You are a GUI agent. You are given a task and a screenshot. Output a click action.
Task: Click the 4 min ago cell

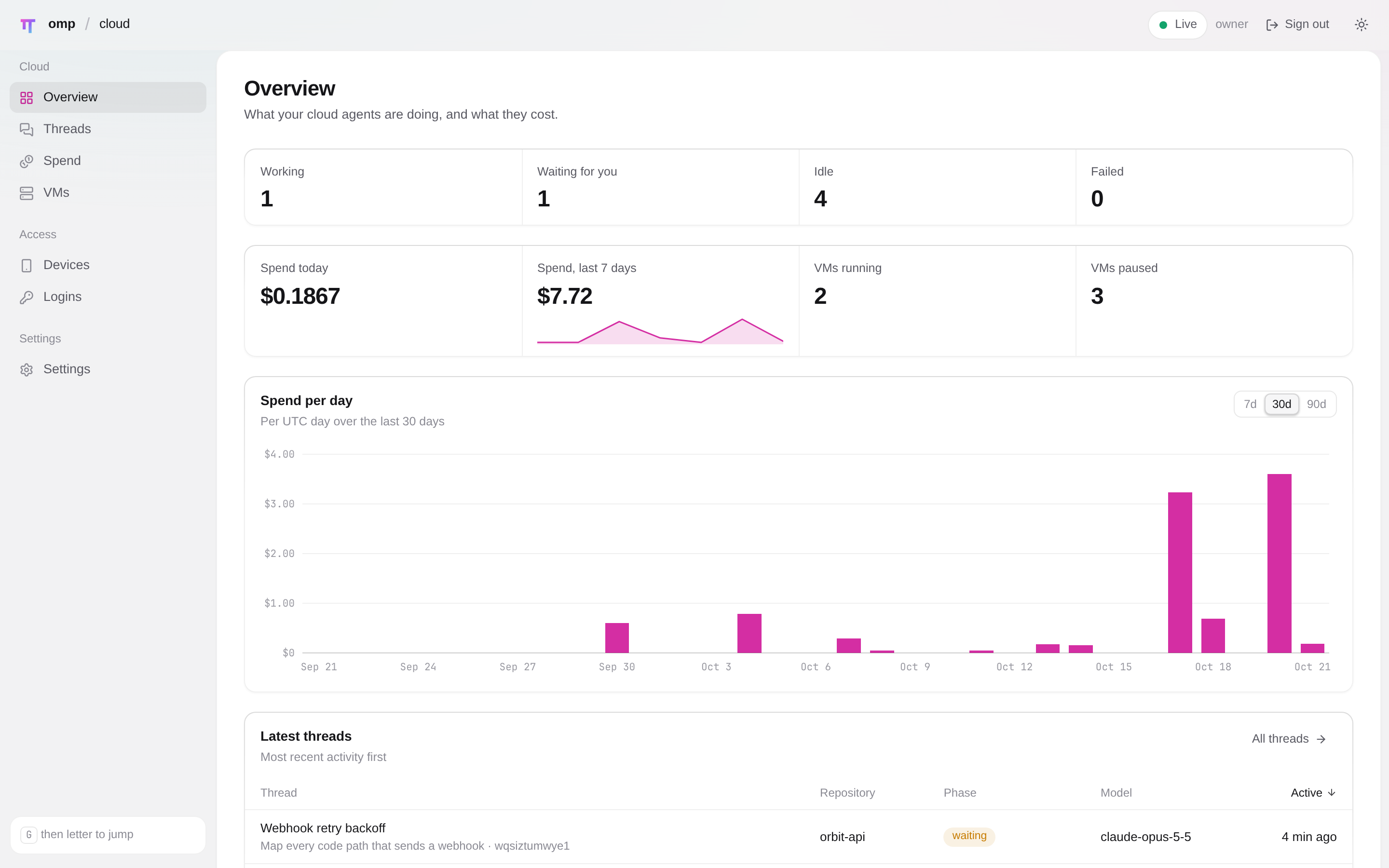coord(1308,837)
